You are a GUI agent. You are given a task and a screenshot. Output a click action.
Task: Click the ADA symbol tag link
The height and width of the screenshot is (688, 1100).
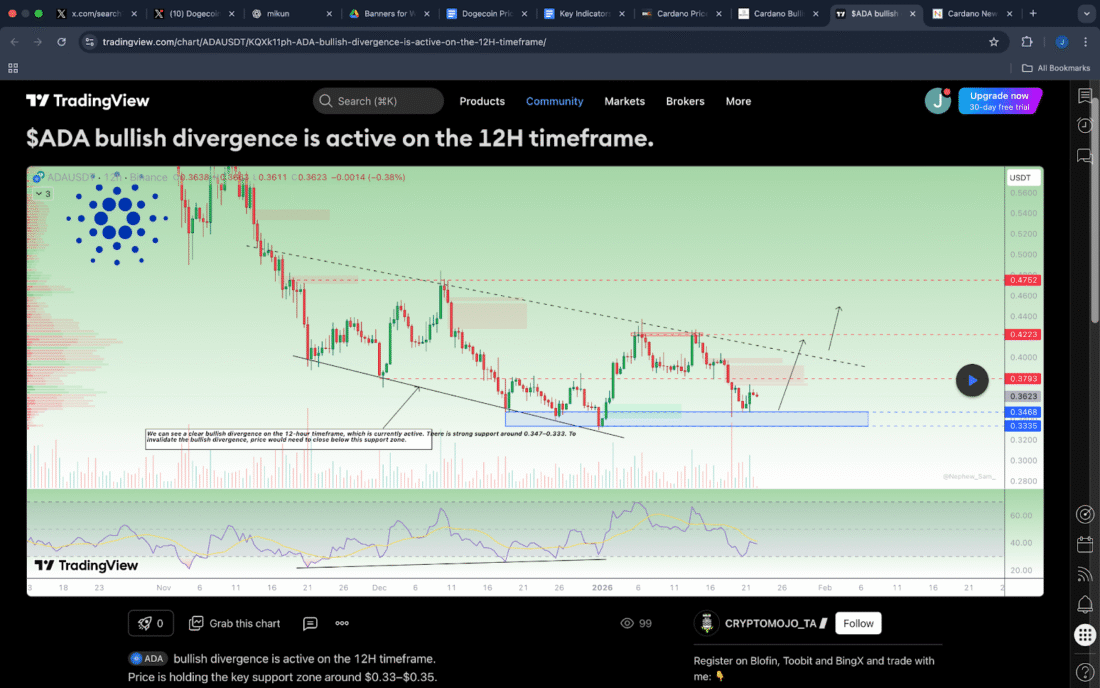tap(147, 658)
